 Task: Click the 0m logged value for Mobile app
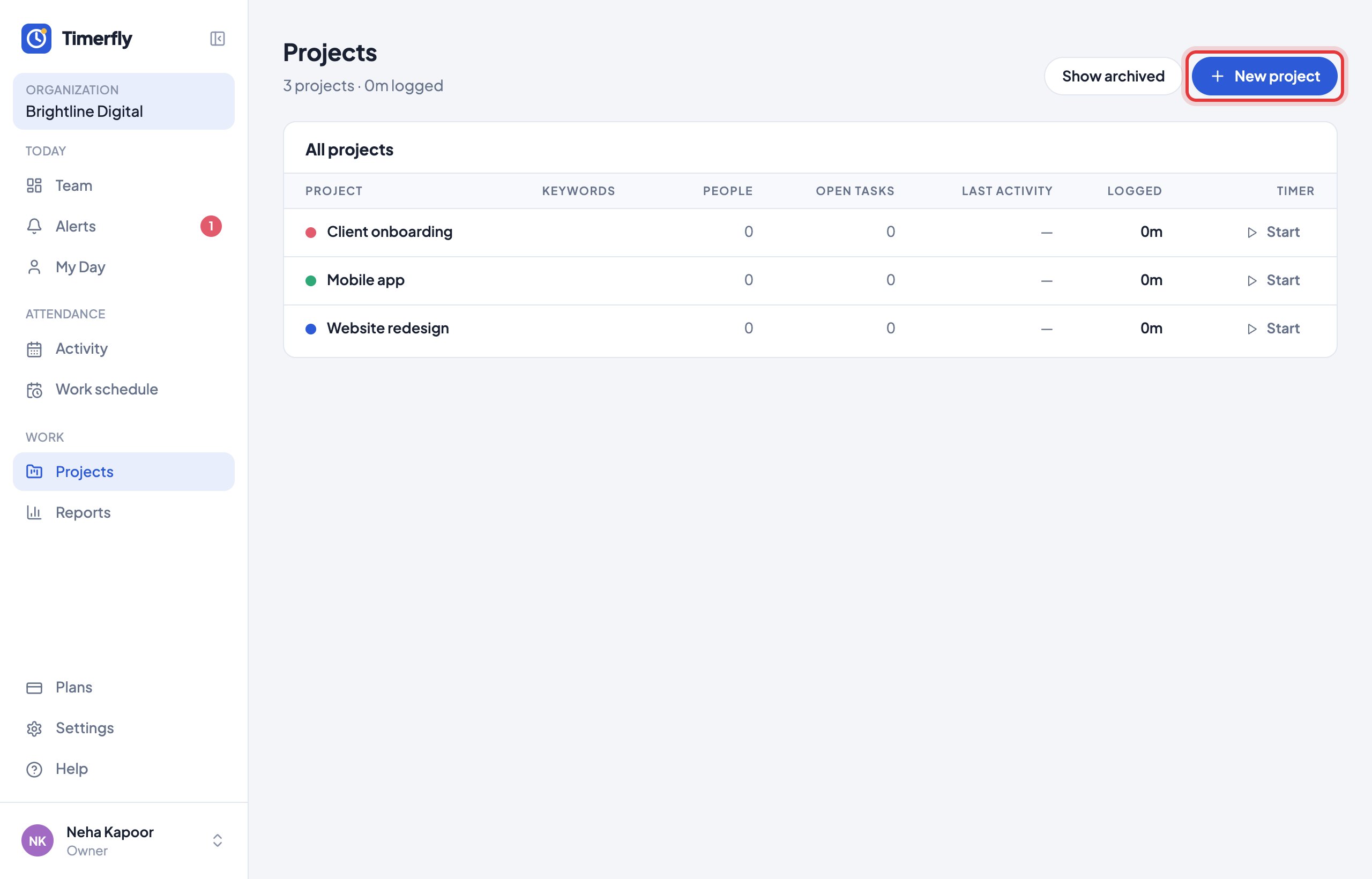point(1151,280)
